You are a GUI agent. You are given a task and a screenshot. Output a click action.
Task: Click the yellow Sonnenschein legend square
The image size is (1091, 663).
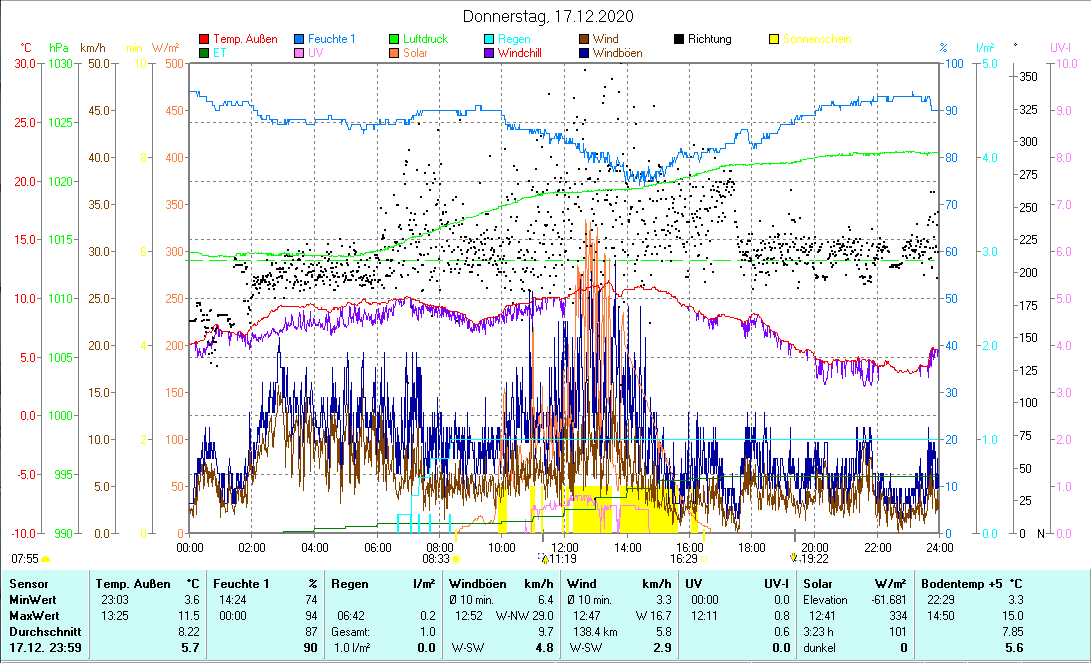tap(774, 39)
